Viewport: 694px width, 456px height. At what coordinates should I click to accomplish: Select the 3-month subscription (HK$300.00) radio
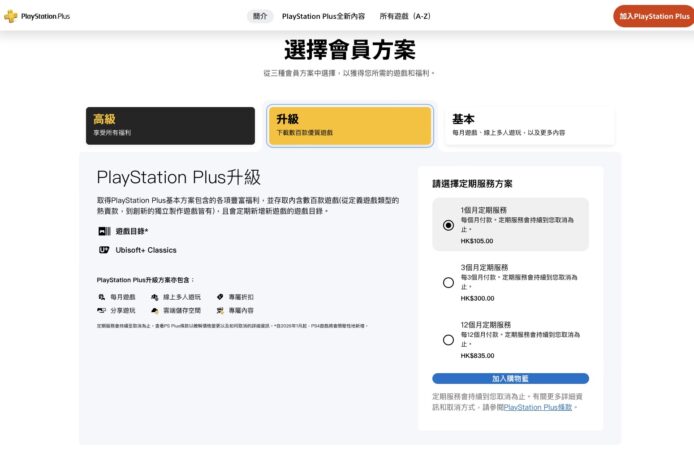448,282
